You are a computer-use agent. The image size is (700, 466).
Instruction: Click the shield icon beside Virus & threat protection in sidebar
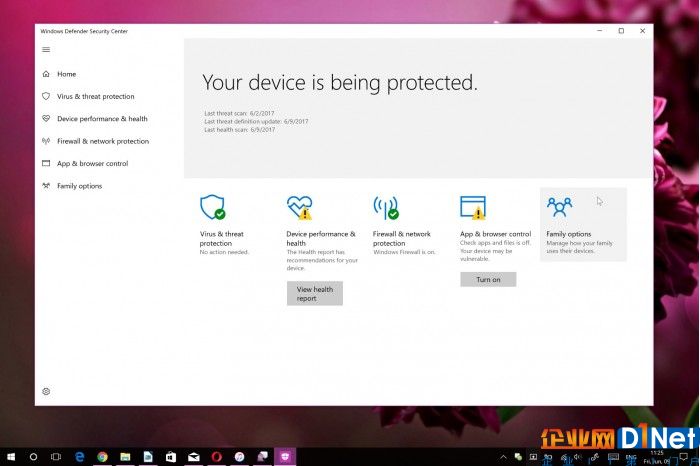pos(46,96)
